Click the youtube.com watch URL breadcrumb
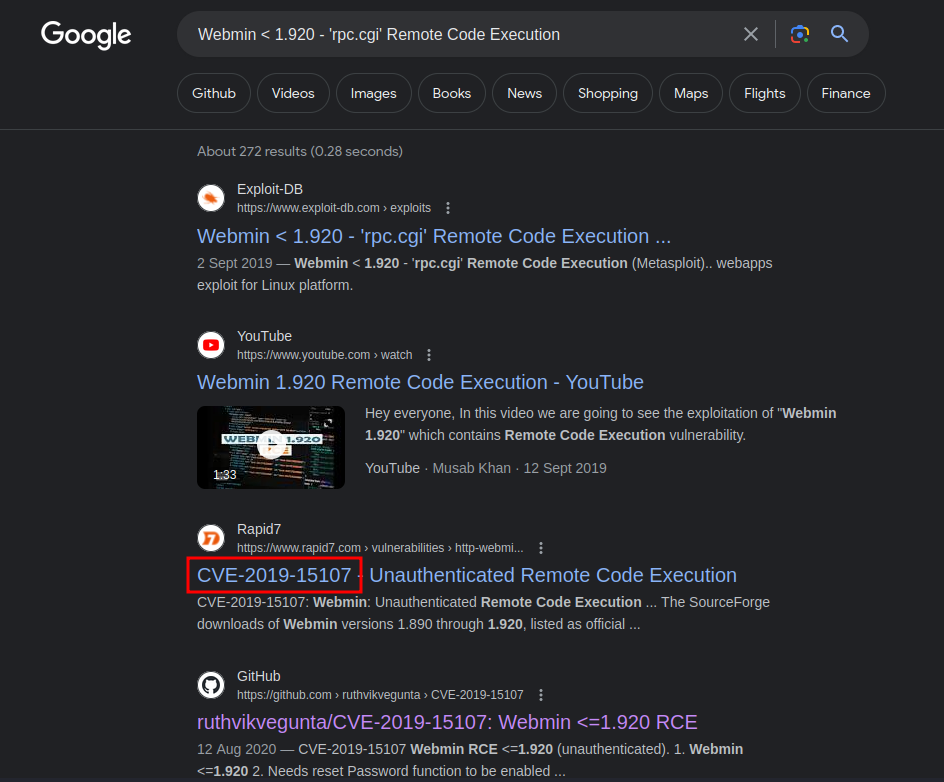The height and width of the screenshot is (782, 944). 324,355
